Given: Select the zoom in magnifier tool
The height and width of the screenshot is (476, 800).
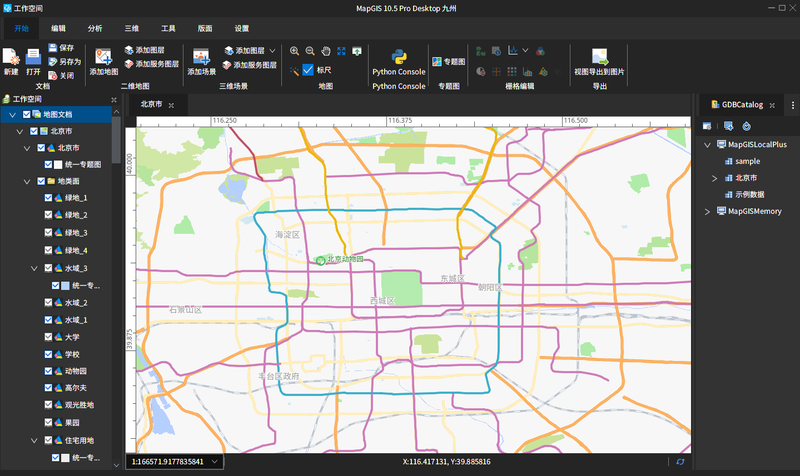Looking at the screenshot, I should click(294, 51).
